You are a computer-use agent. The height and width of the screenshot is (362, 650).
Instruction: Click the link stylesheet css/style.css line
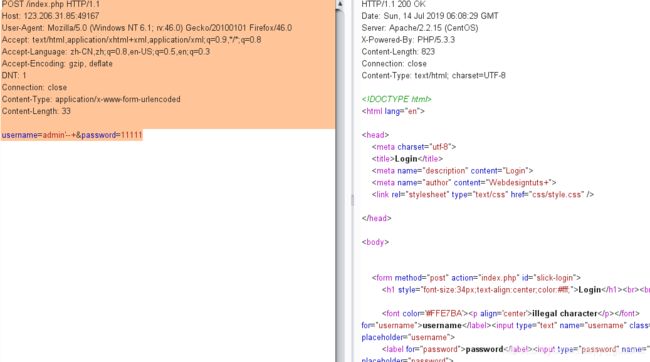click(x=483, y=194)
